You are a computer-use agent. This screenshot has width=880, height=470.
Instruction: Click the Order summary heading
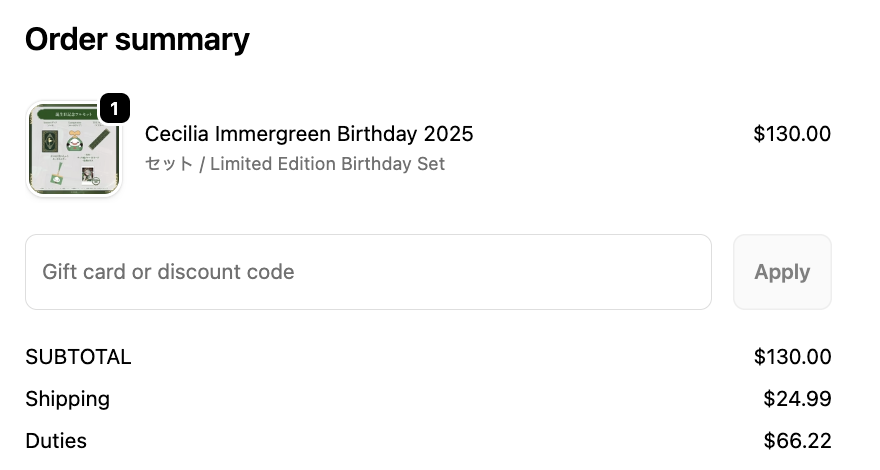coord(137,39)
